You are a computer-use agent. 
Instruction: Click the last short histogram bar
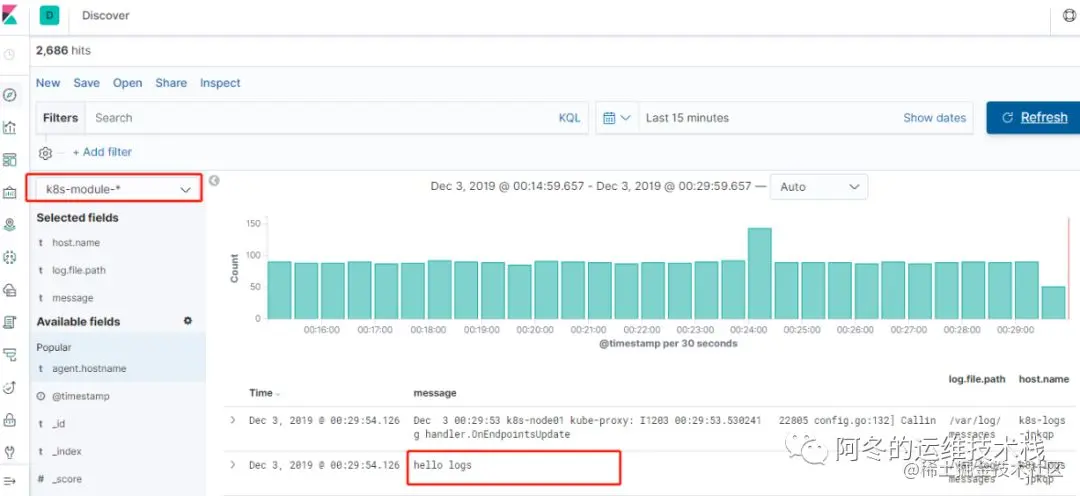pyautogui.click(x=1053, y=302)
